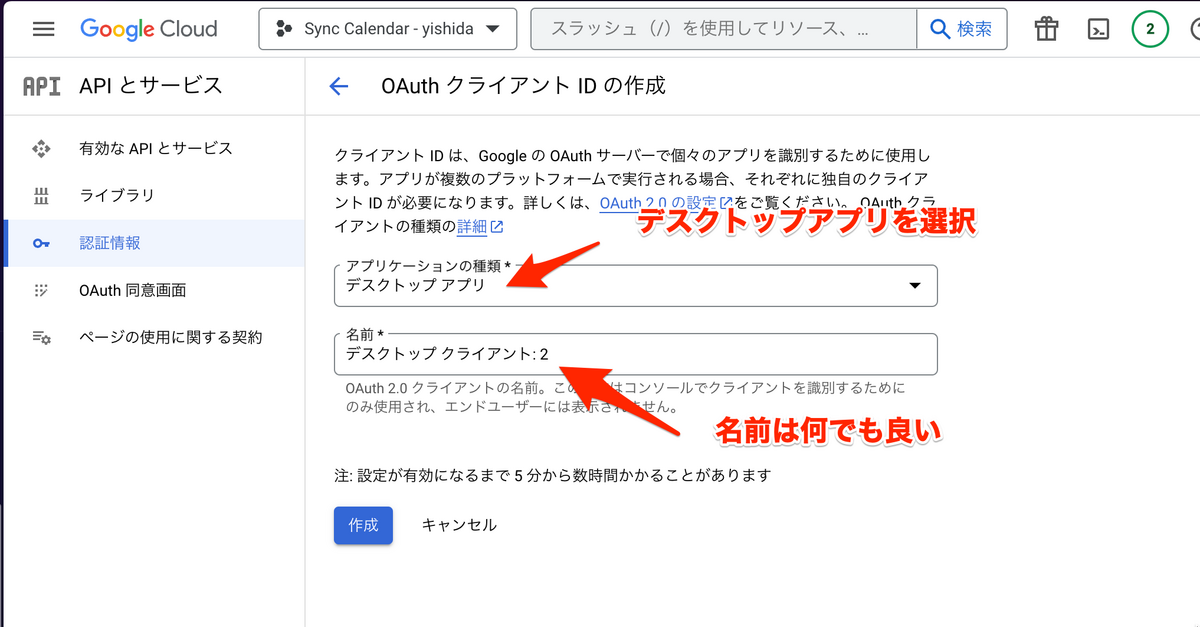
Task: Click the API とサービス sidebar title
Action: 151,86
